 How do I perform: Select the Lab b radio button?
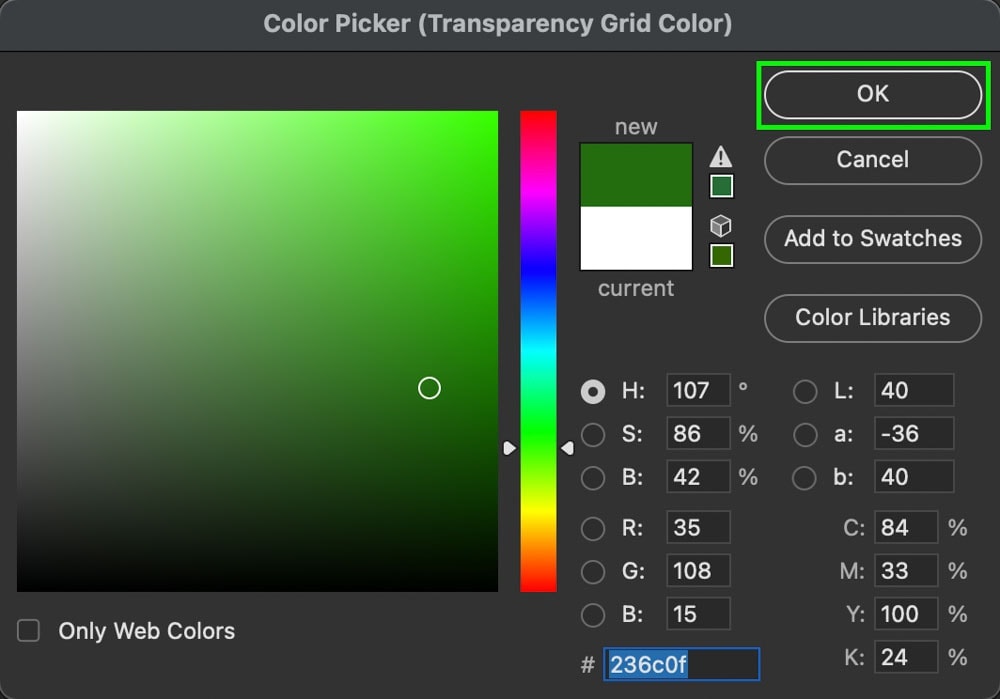coord(805,478)
